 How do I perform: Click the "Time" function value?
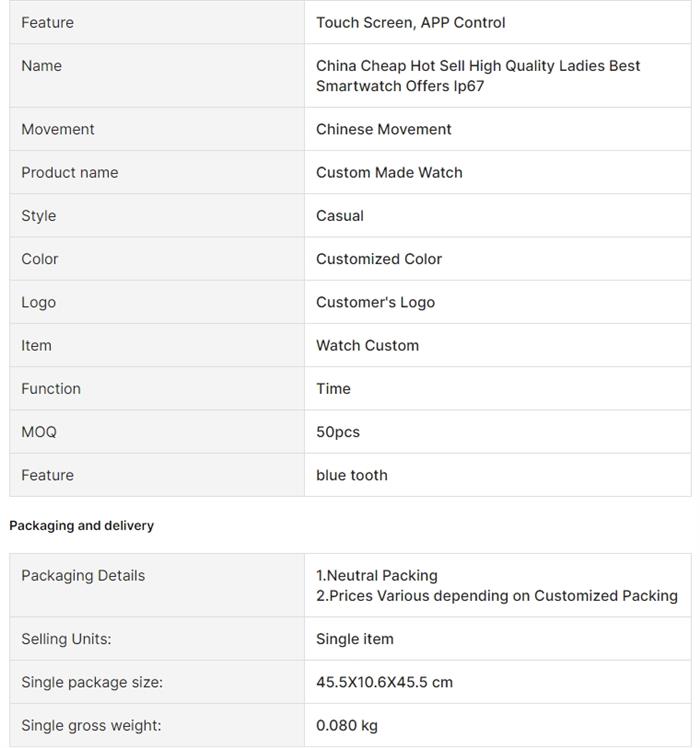pos(333,388)
